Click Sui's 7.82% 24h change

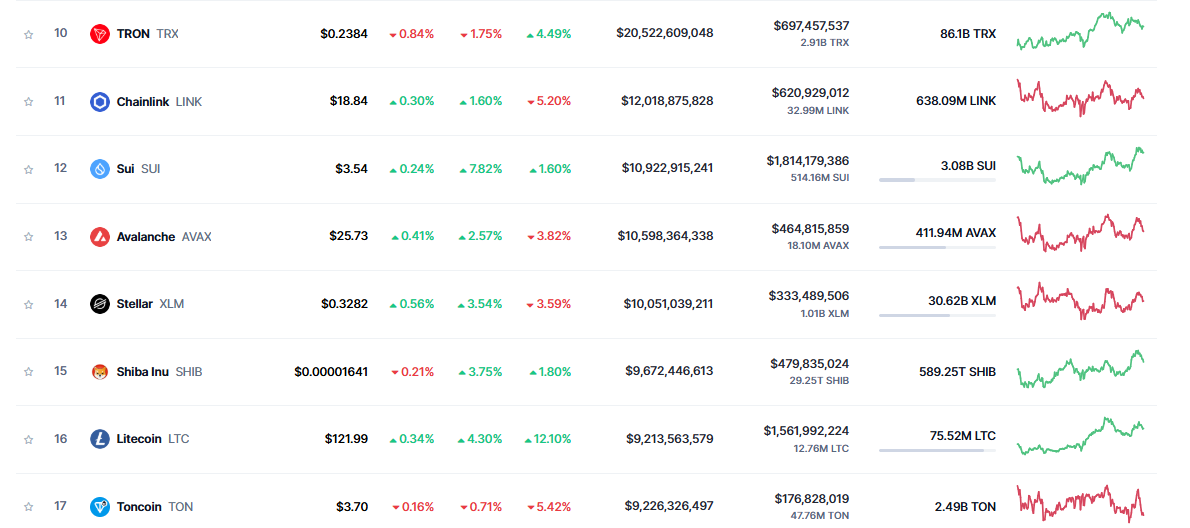(x=481, y=169)
